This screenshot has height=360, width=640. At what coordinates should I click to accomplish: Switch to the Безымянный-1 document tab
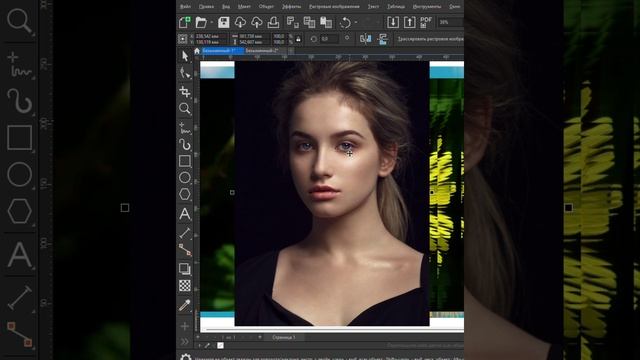click(223, 51)
